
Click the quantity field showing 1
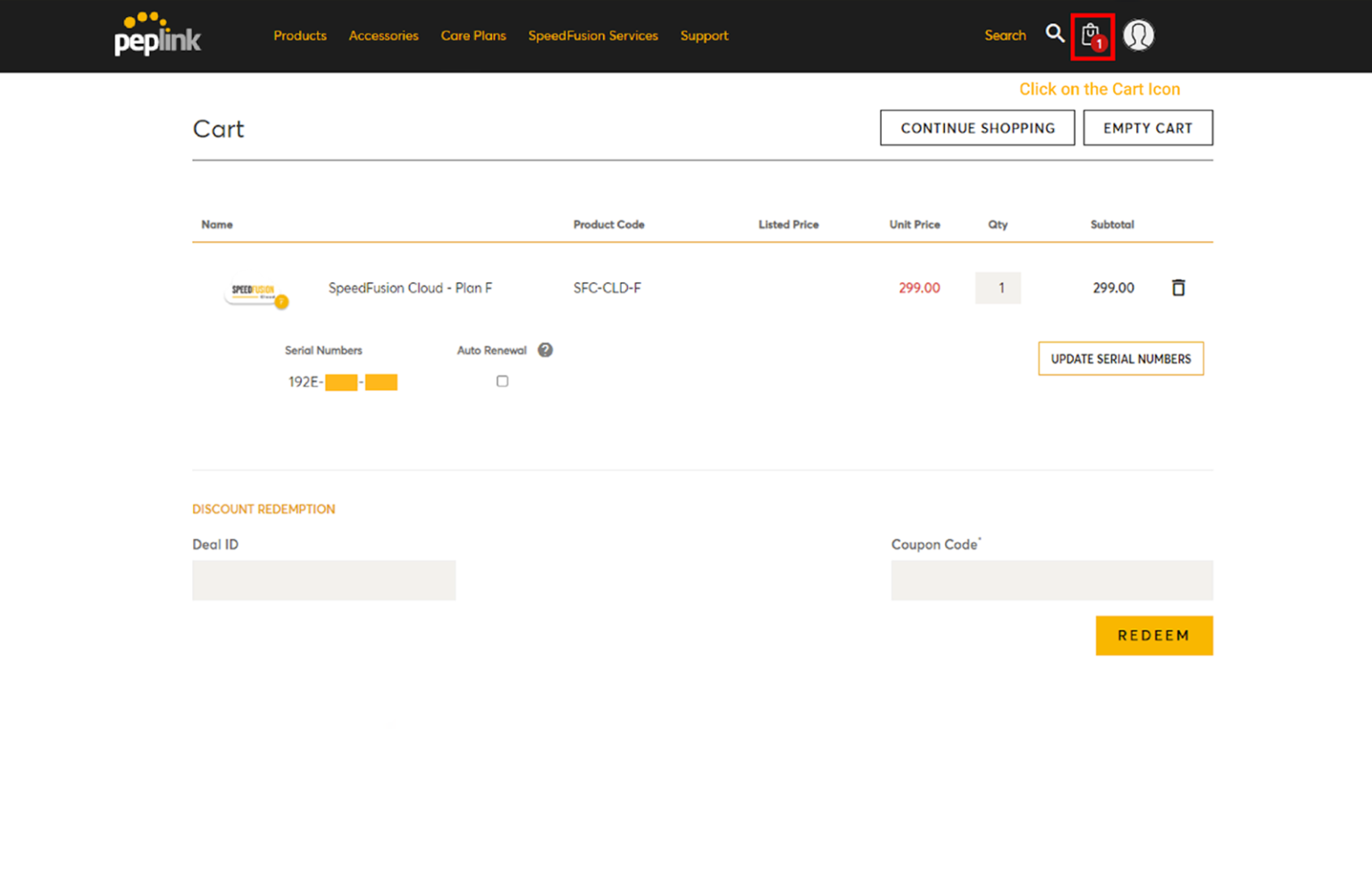click(998, 288)
